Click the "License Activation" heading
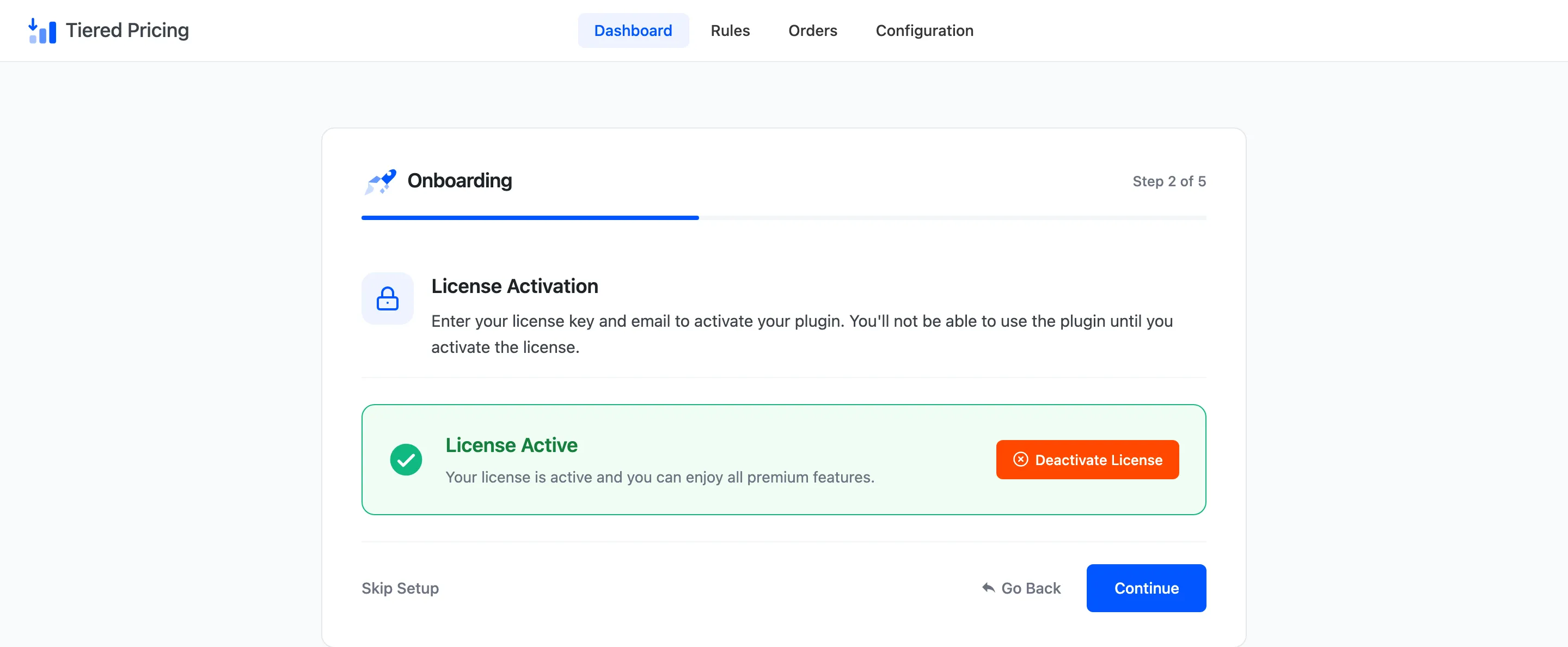This screenshot has height=647, width=1568. pos(514,286)
